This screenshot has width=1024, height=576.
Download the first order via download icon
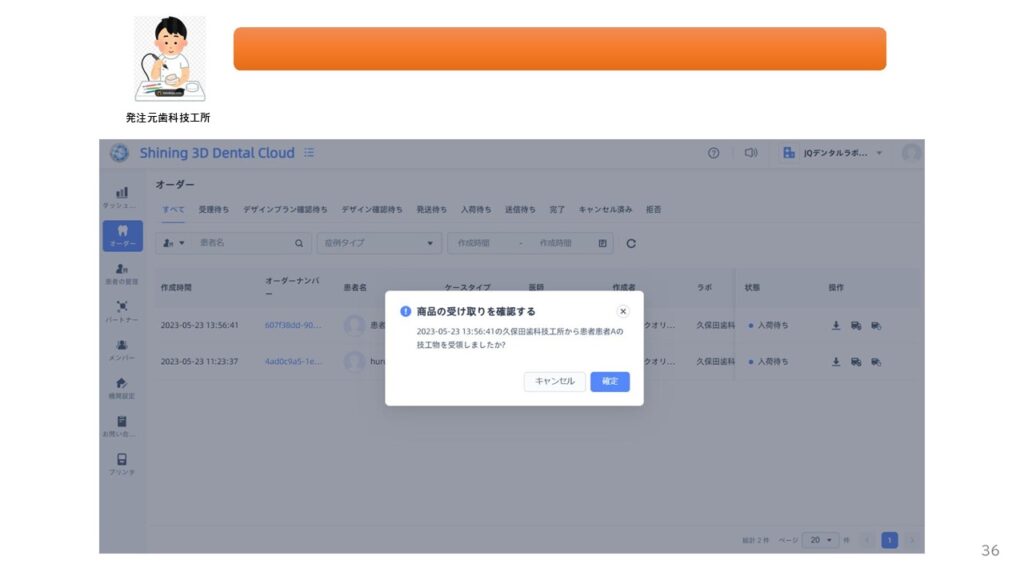[x=836, y=325]
